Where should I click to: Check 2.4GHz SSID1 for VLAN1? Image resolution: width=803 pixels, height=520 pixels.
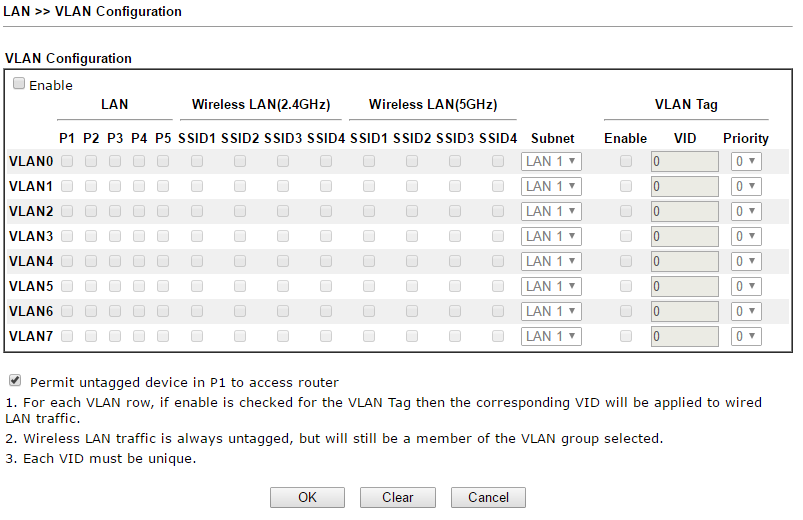(196, 185)
